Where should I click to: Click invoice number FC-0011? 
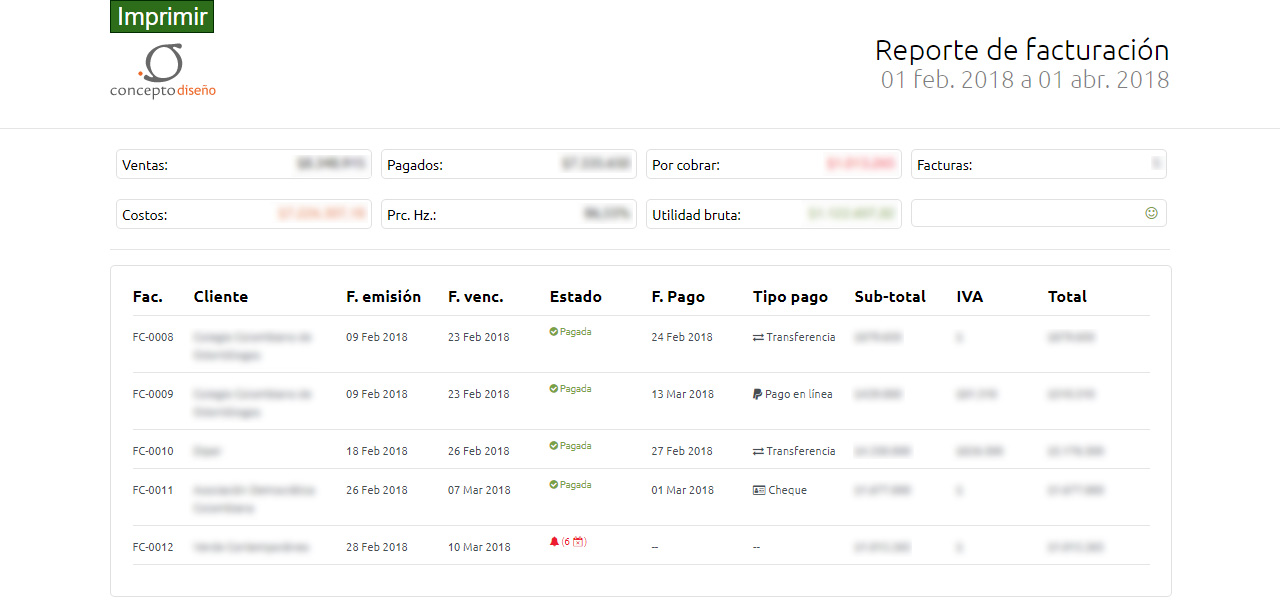(x=153, y=491)
